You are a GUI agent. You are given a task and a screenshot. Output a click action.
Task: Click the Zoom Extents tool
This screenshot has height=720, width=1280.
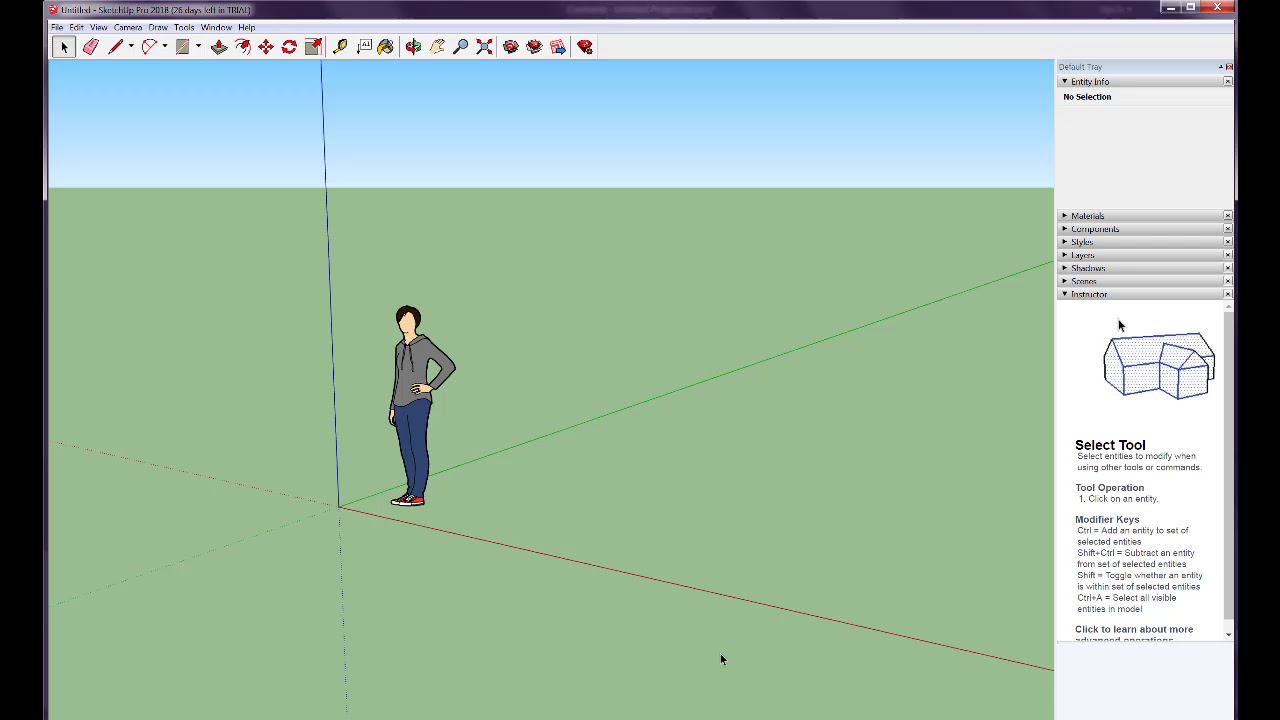click(484, 47)
